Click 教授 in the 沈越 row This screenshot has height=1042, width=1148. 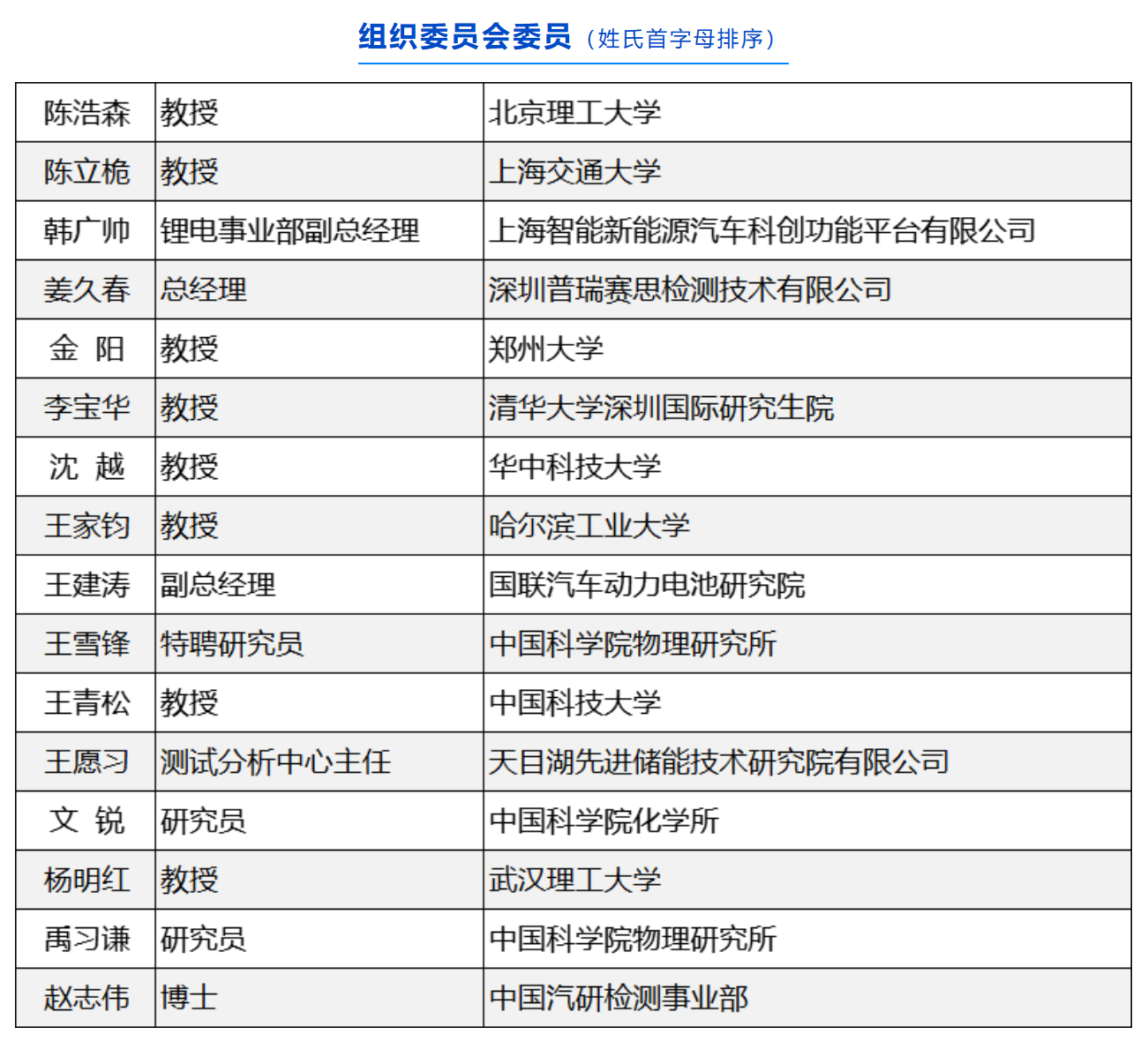[x=189, y=468]
